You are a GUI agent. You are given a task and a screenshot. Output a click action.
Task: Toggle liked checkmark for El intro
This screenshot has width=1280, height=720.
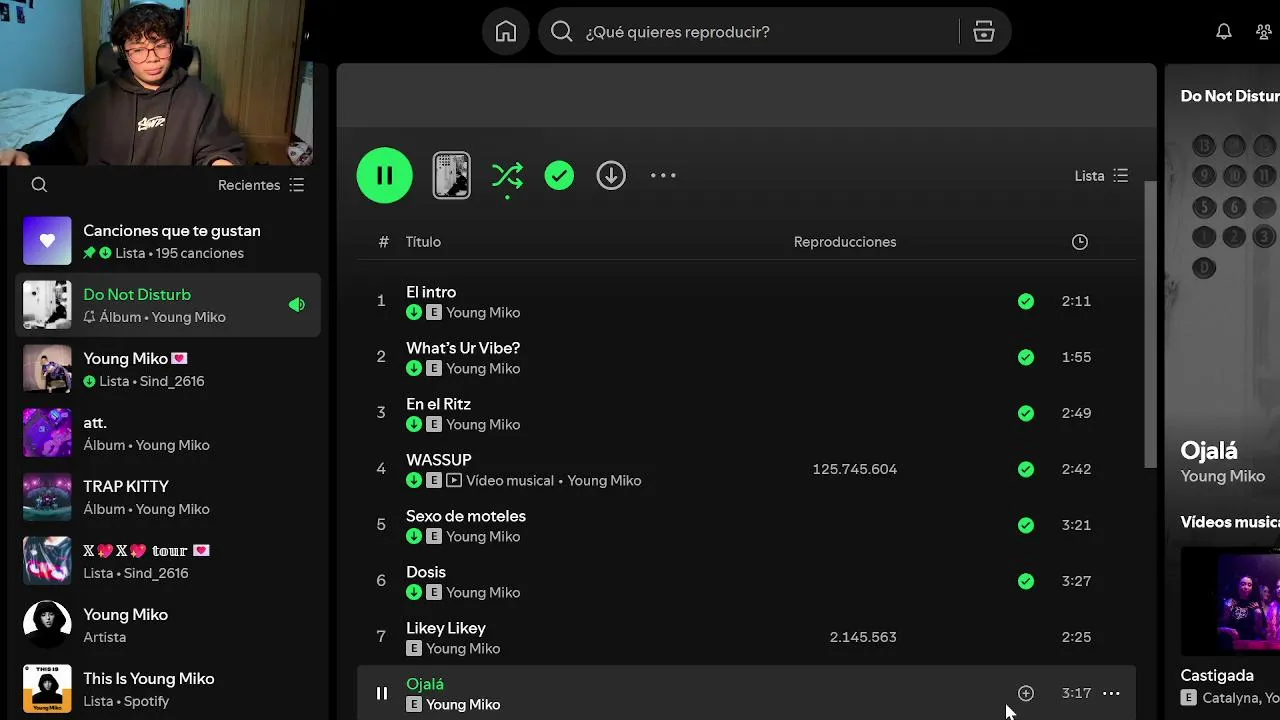pos(1026,301)
